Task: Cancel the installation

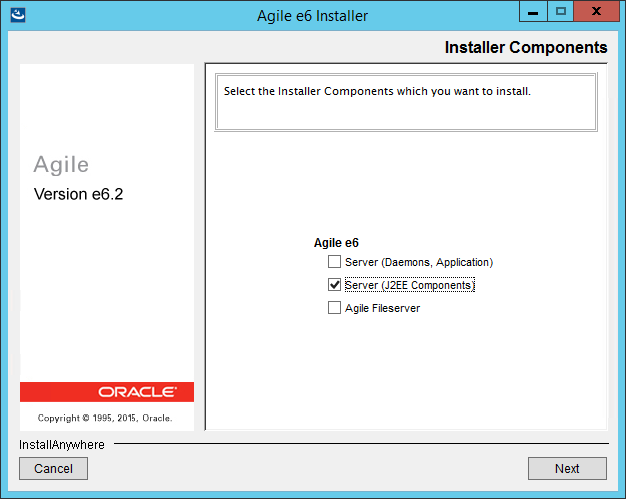Action: [x=53, y=468]
